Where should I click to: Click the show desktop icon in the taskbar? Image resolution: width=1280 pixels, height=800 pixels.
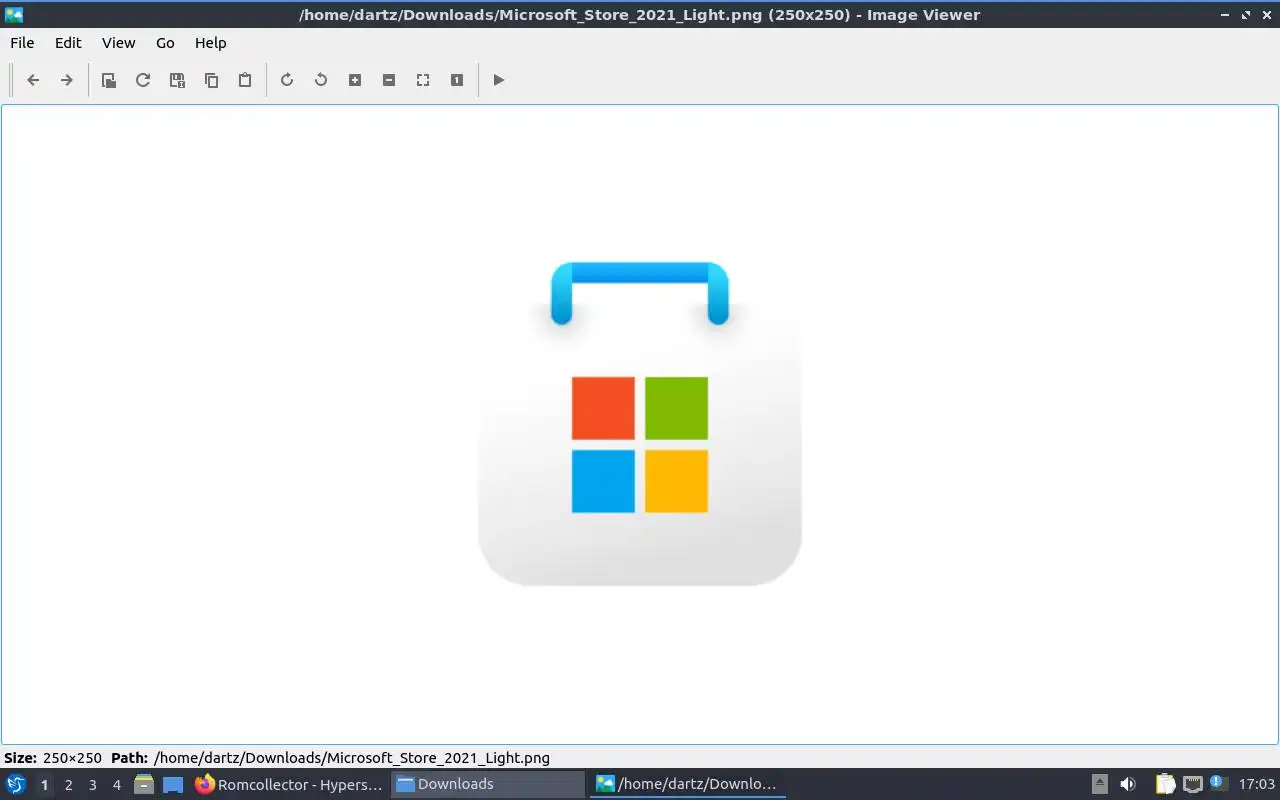173,784
